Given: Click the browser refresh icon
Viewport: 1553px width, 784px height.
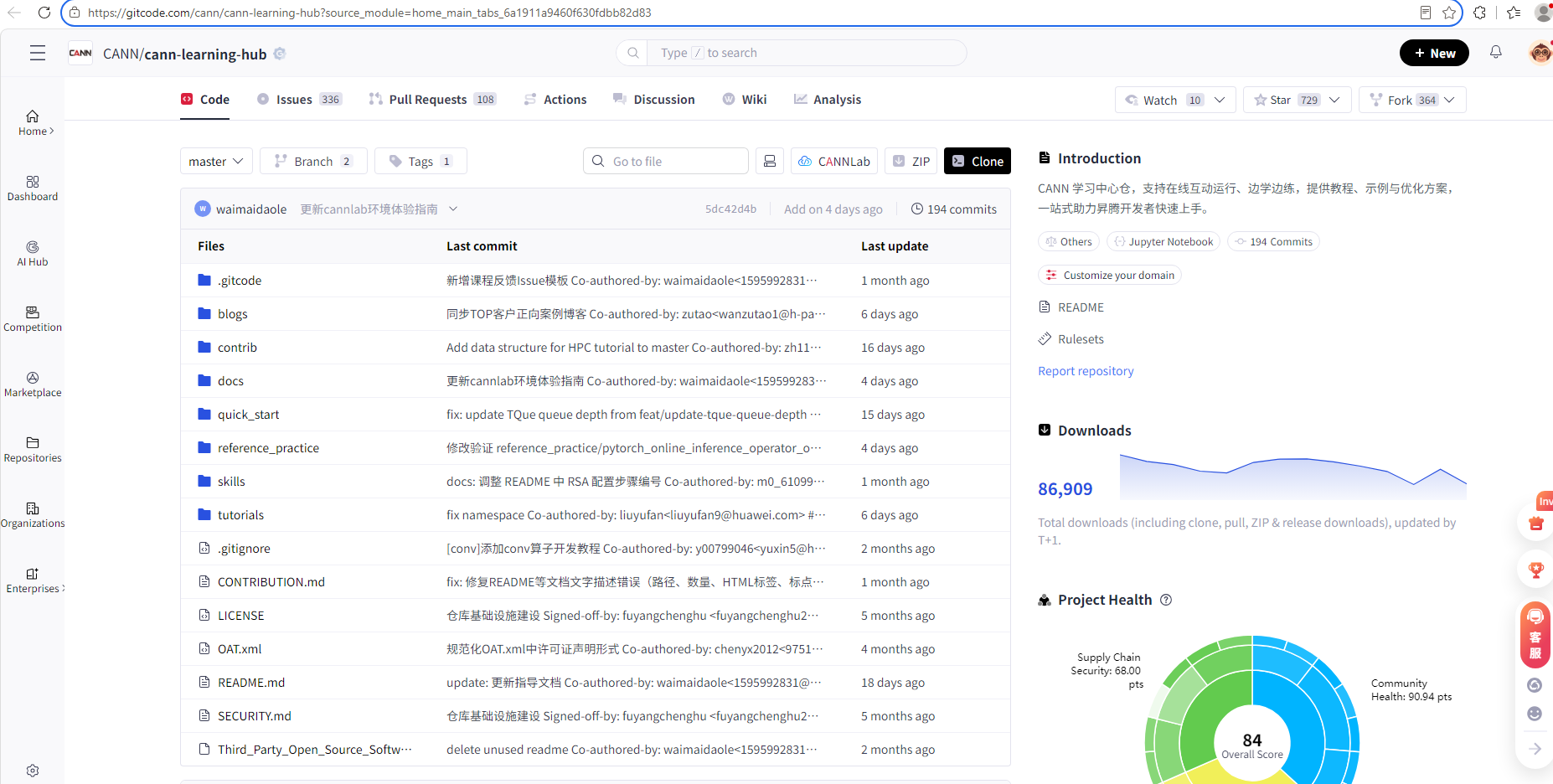Looking at the screenshot, I should 44,13.
